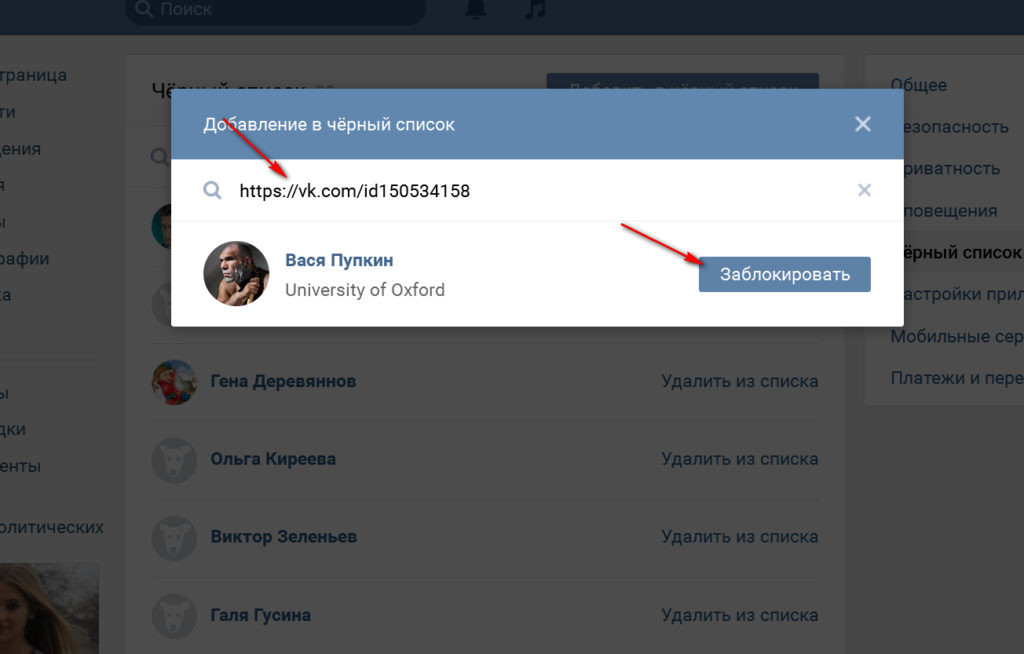This screenshot has width=1024, height=654.
Task: Click Виктор Зеленьев's default avatar icon
Action: [x=174, y=537]
